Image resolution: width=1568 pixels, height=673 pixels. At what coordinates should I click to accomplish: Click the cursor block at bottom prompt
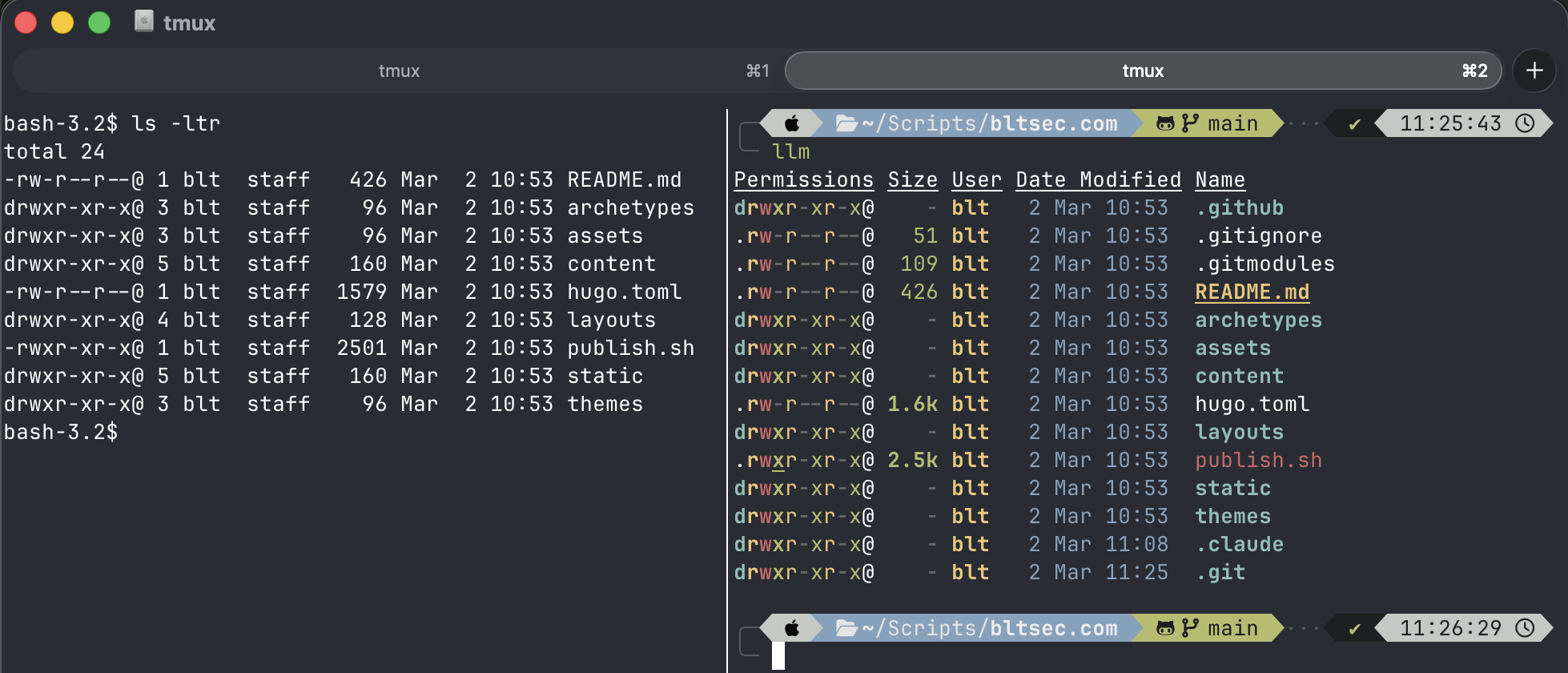(778, 655)
